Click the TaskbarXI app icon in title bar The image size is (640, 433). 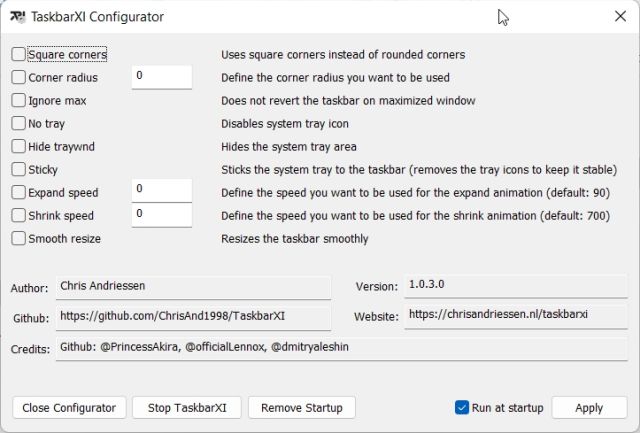18,17
